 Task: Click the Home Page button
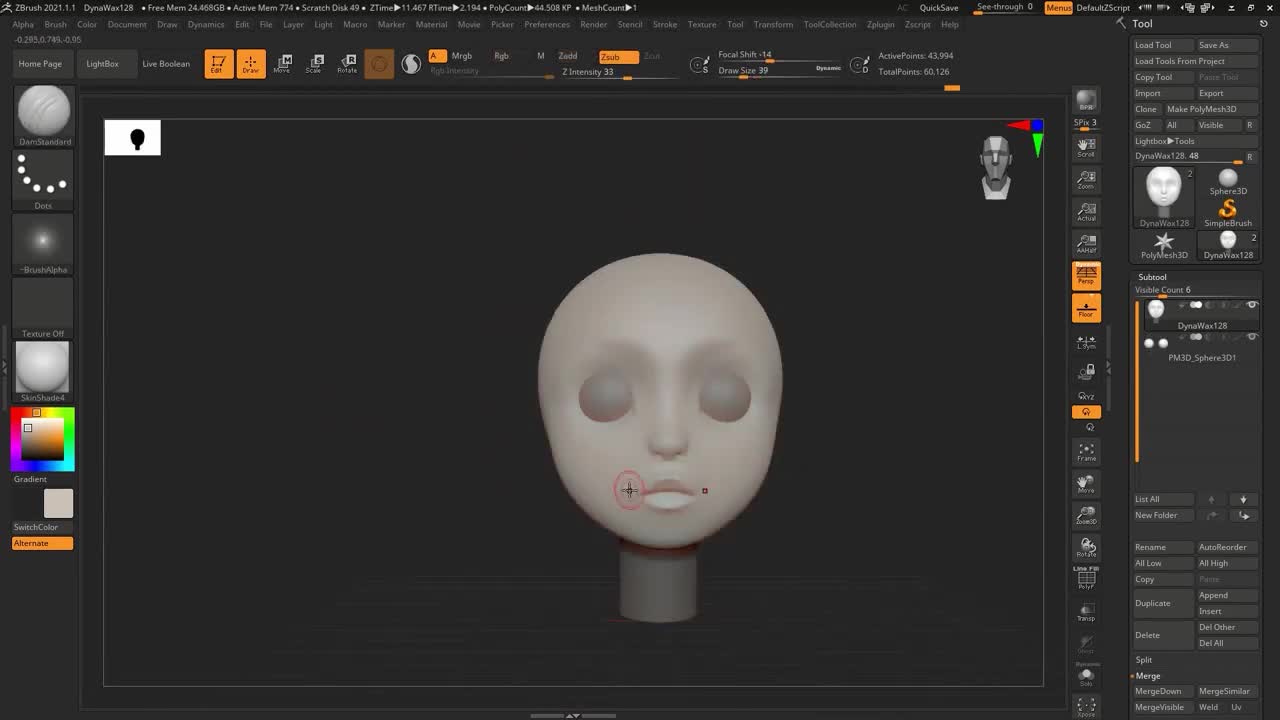click(x=40, y=64)
